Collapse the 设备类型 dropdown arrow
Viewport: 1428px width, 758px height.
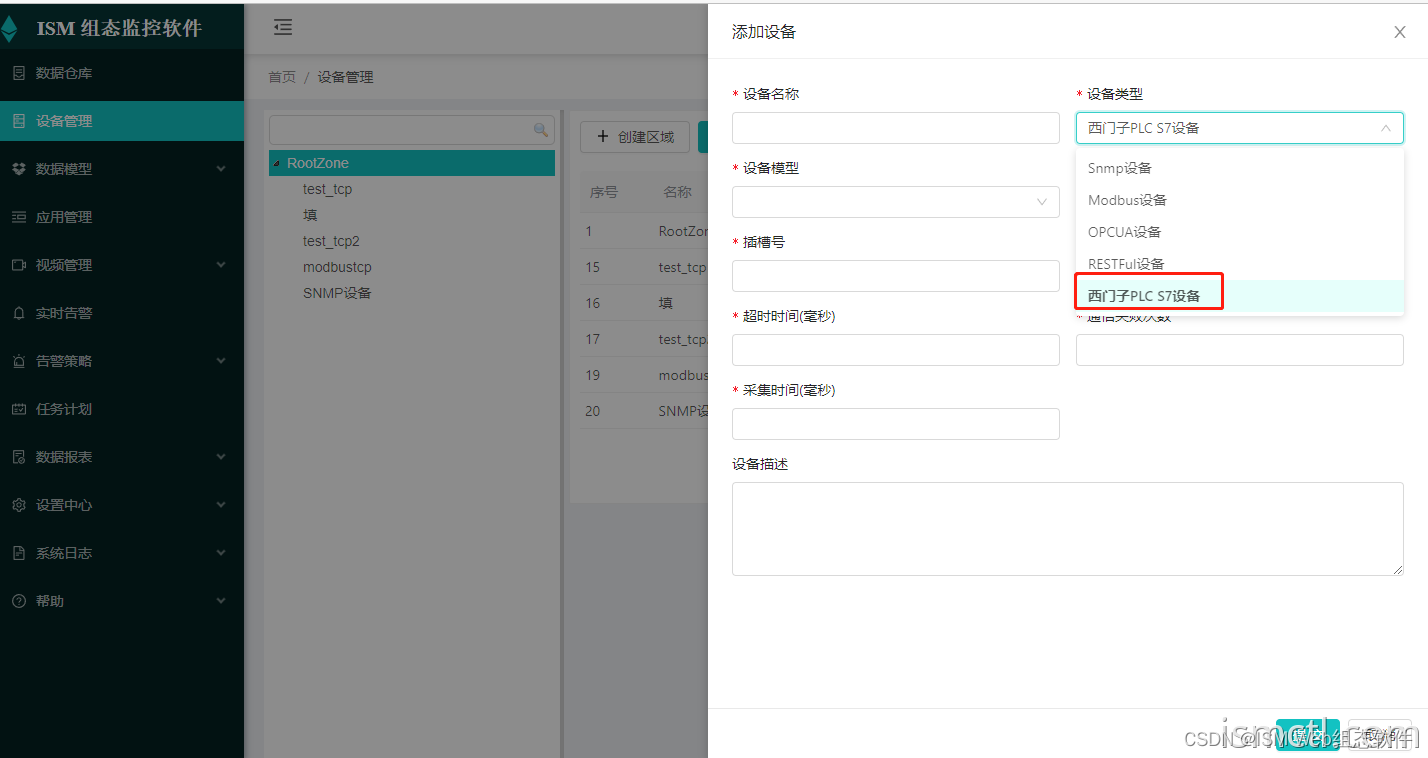click(1385, 128)
